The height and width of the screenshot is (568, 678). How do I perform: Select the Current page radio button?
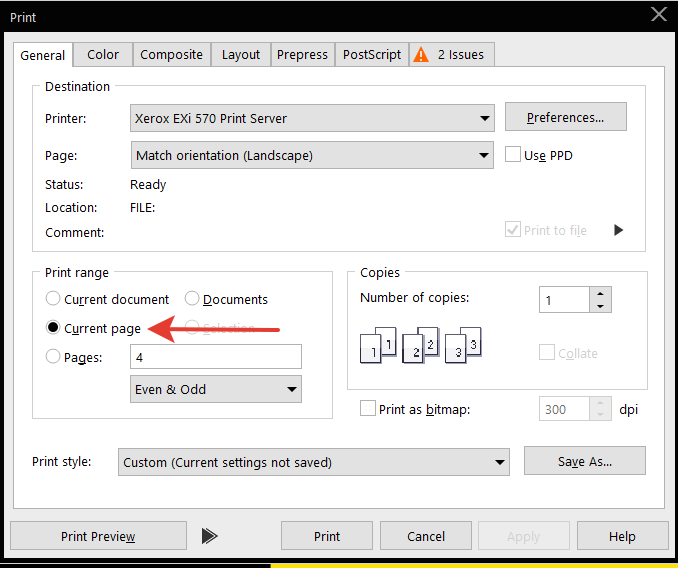click(53, 328)
